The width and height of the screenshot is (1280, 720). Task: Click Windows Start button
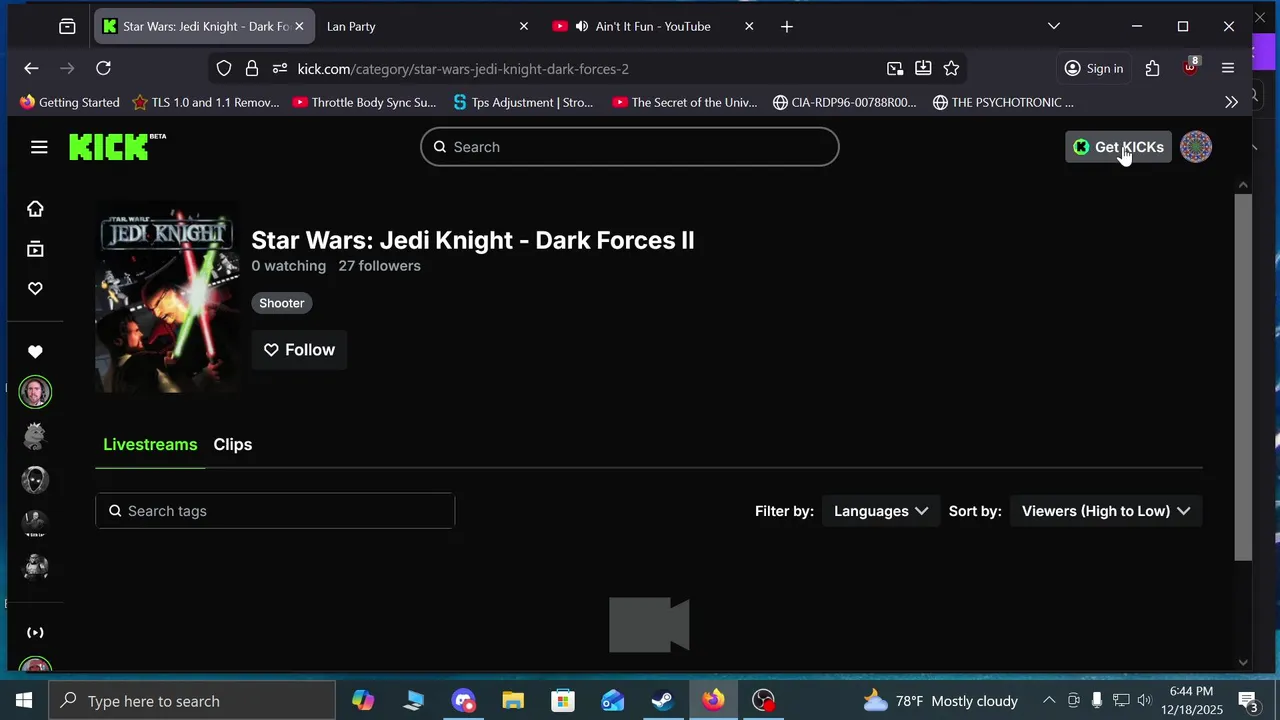(x=24, y=701)
